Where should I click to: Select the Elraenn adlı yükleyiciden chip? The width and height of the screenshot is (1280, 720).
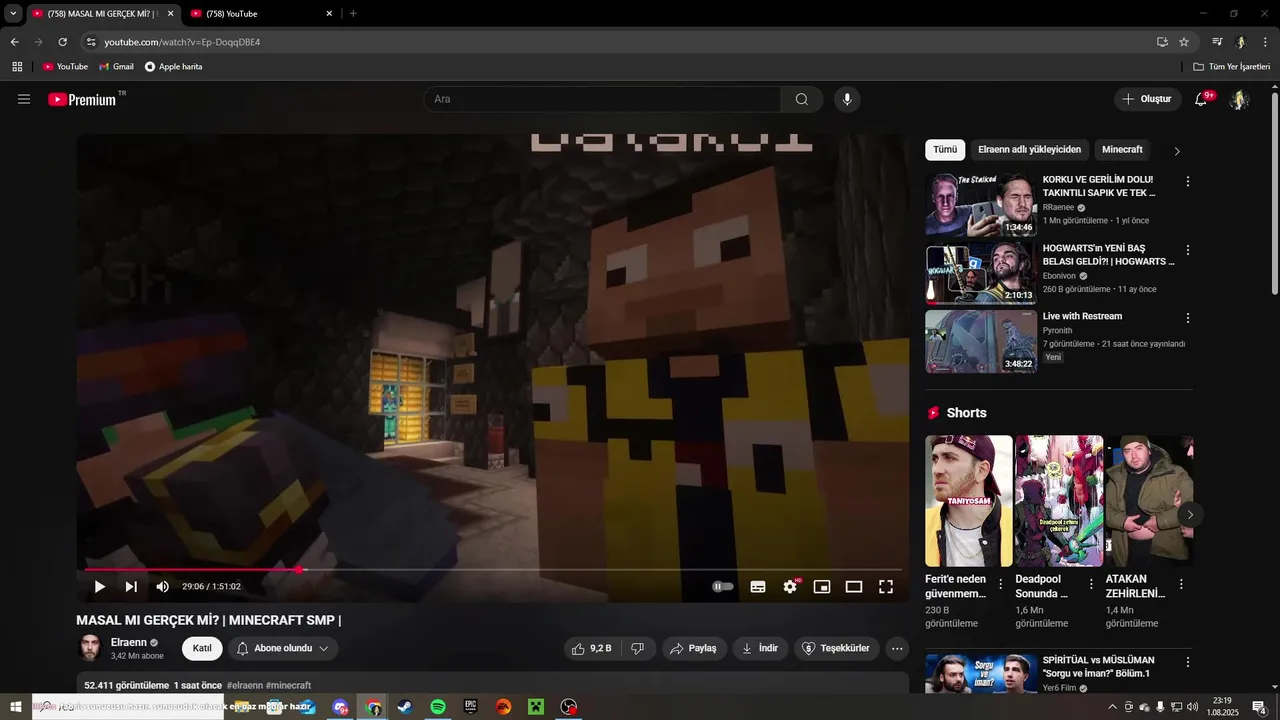tap(1029, 149)
